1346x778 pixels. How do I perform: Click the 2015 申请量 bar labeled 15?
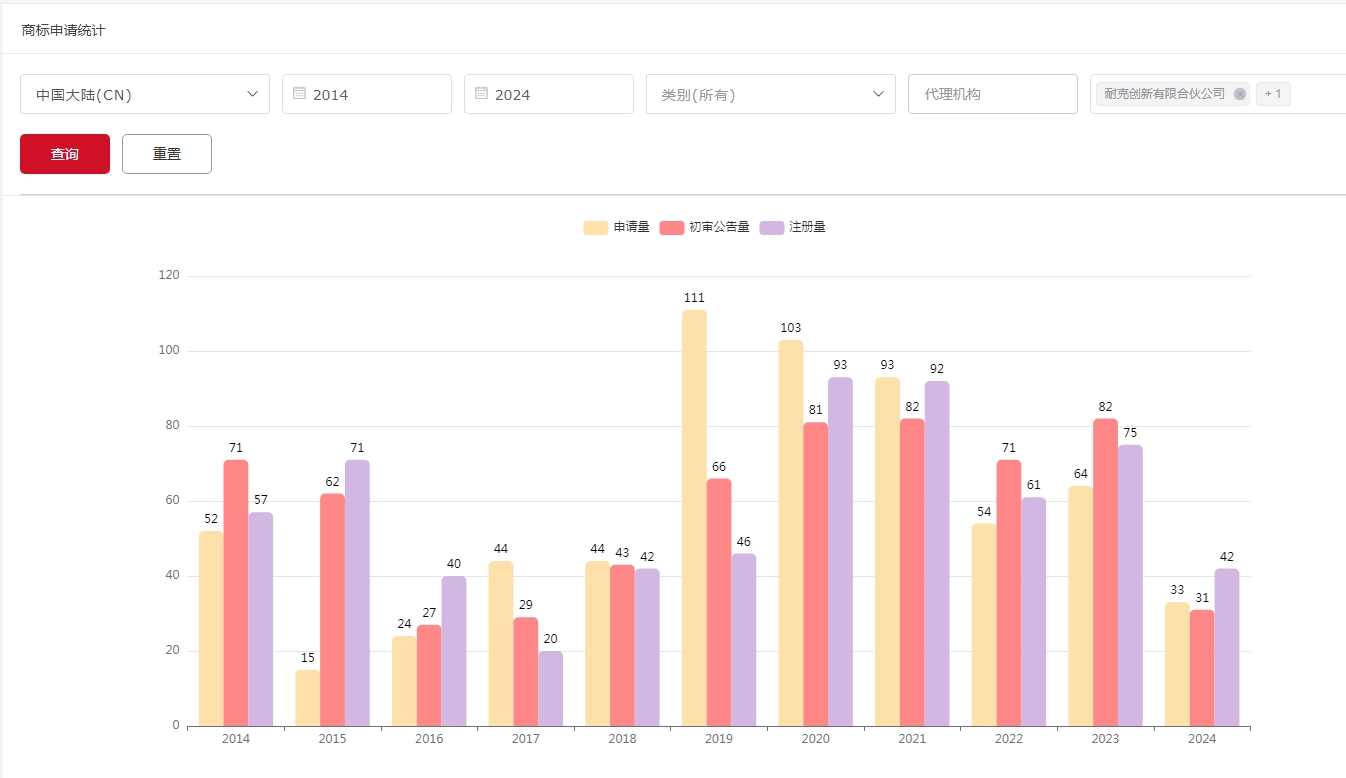click(x=307, y=698)
